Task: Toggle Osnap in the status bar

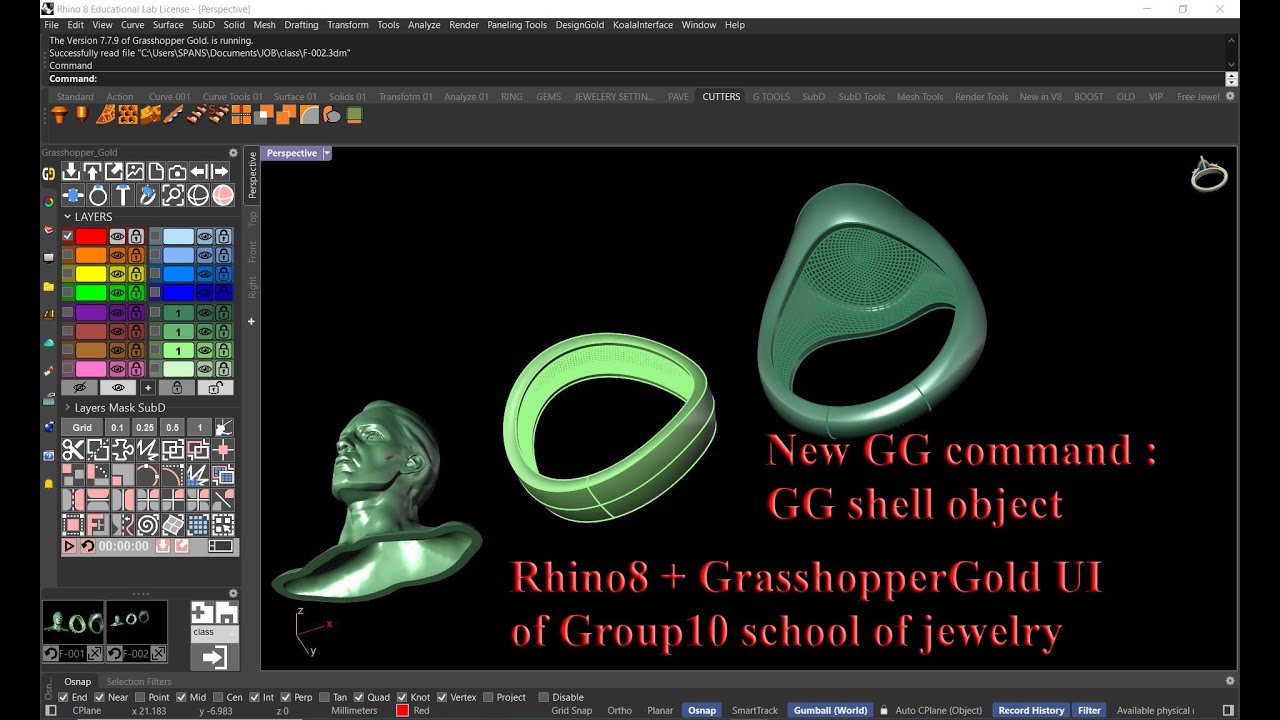Action: point(702,710)
